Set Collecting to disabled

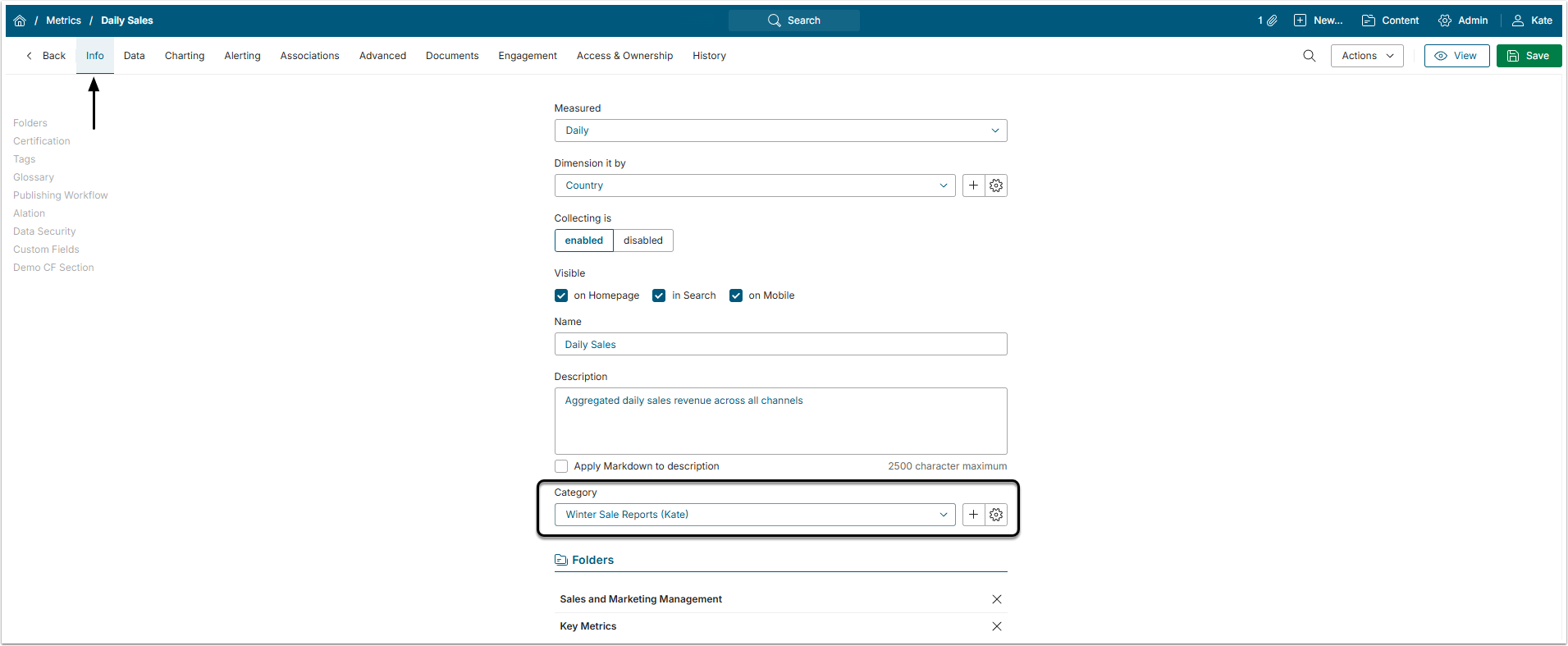(x=642, y=241)
